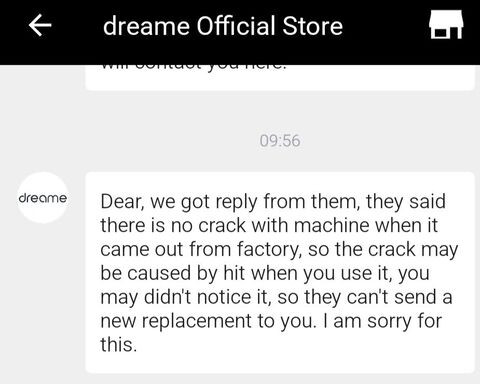
Task: Tap the dreame seller avatar
Action: [x=43, y=198]
